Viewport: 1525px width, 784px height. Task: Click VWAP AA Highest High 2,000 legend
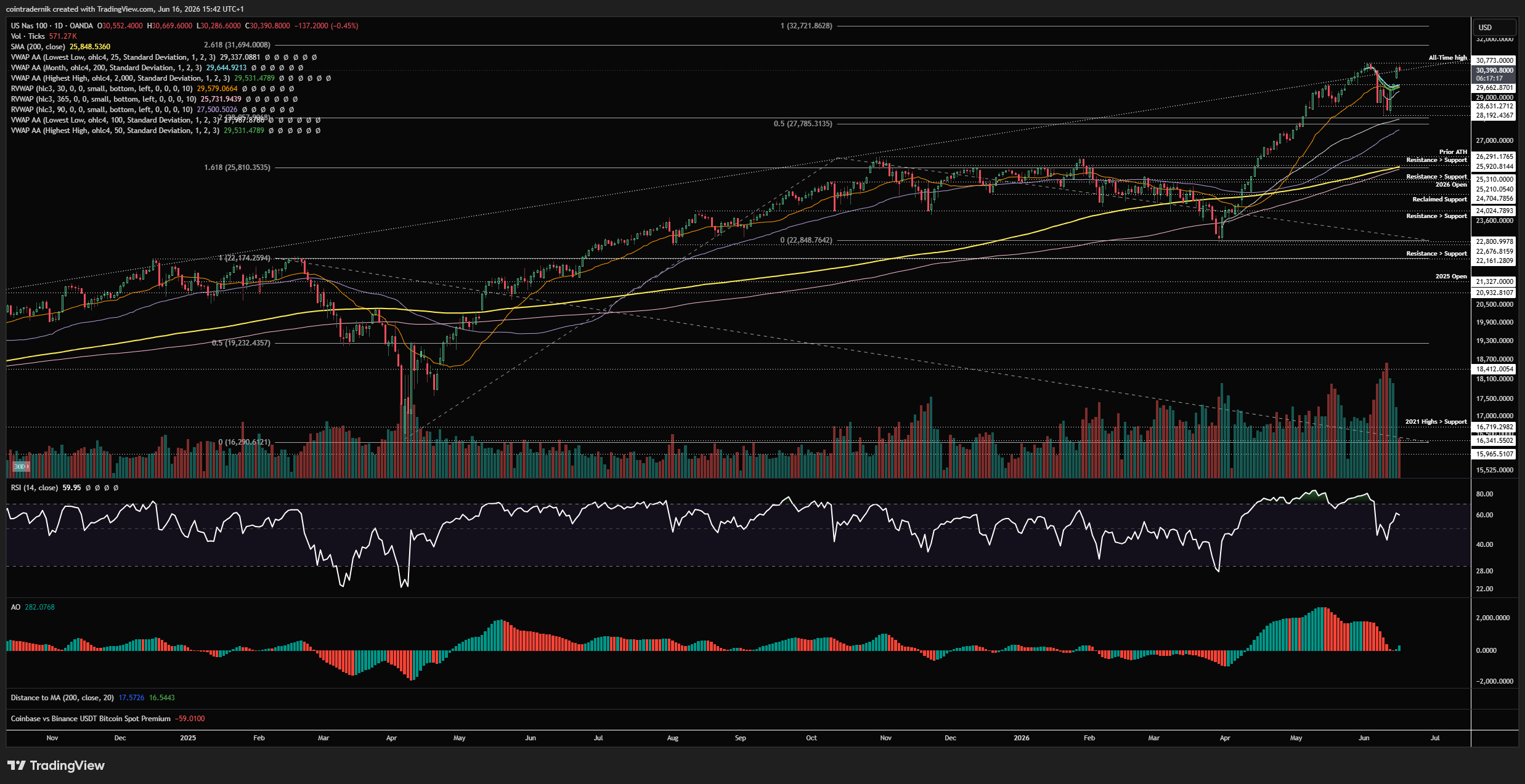(171, 78)
